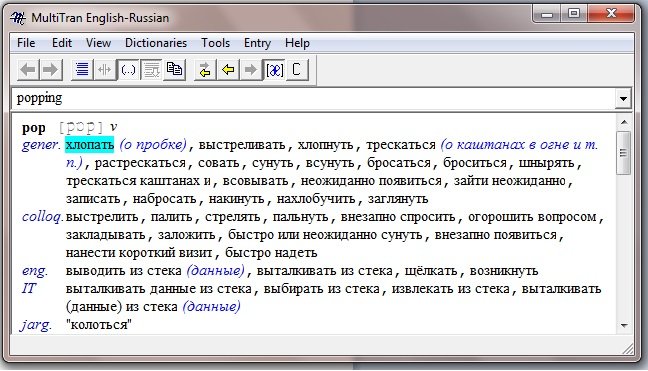Maximize the MultiTran window
The image size is (648, 371).
pos(574,14)
